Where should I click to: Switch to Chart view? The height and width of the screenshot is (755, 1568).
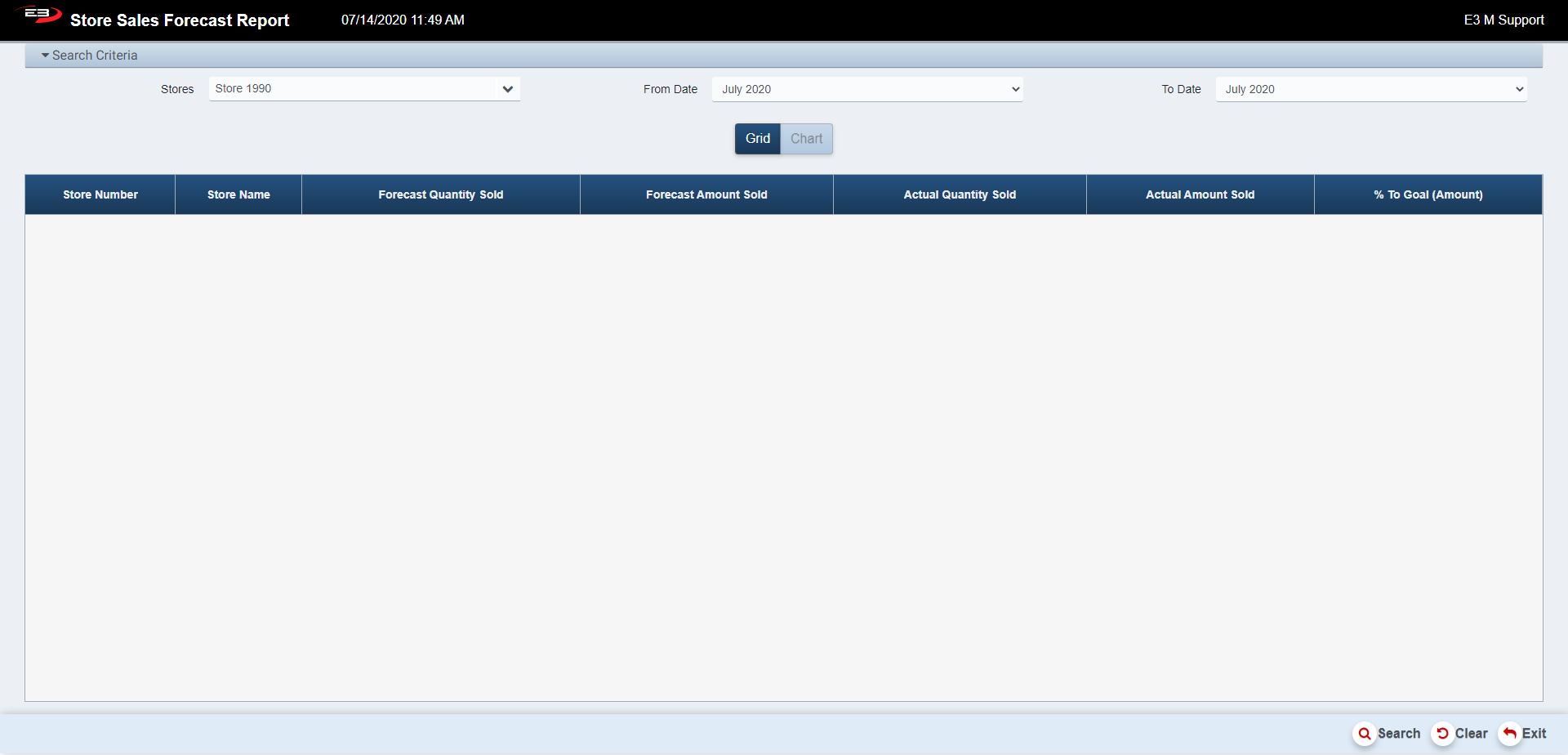[x=806, y=139]
